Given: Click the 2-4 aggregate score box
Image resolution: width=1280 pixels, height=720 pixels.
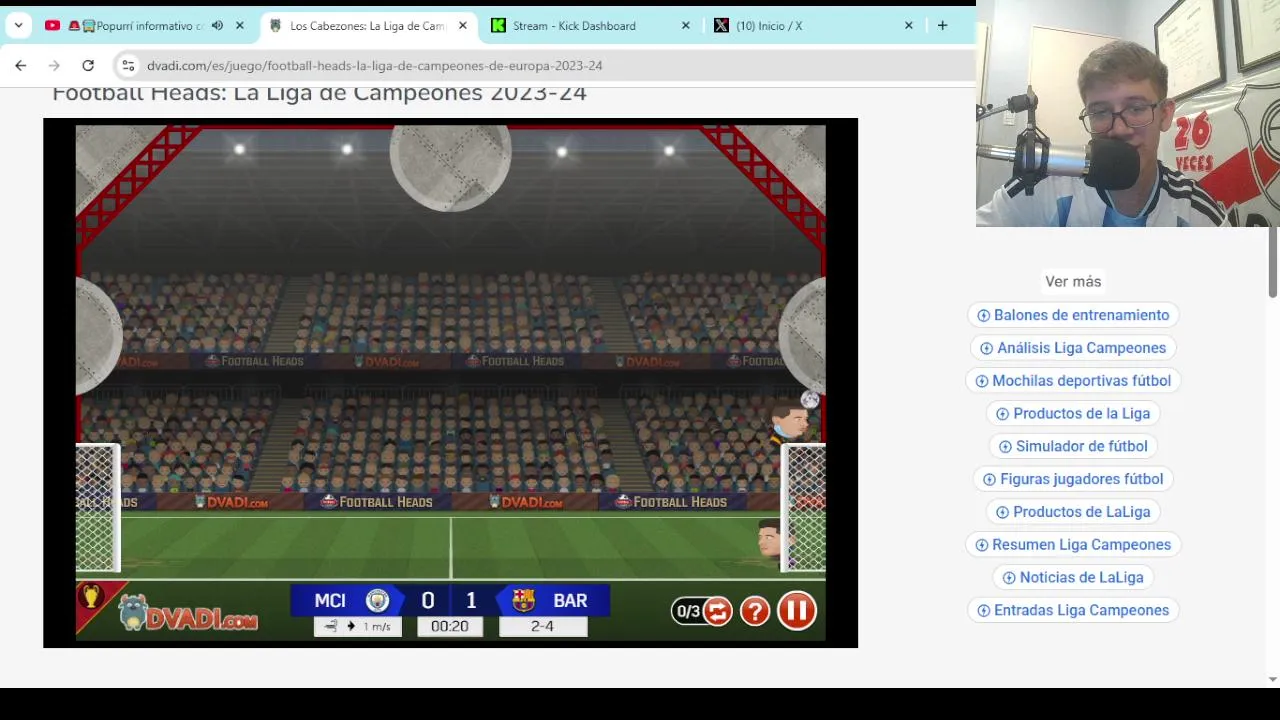Looking at the screenshot, I should (542, 626).
